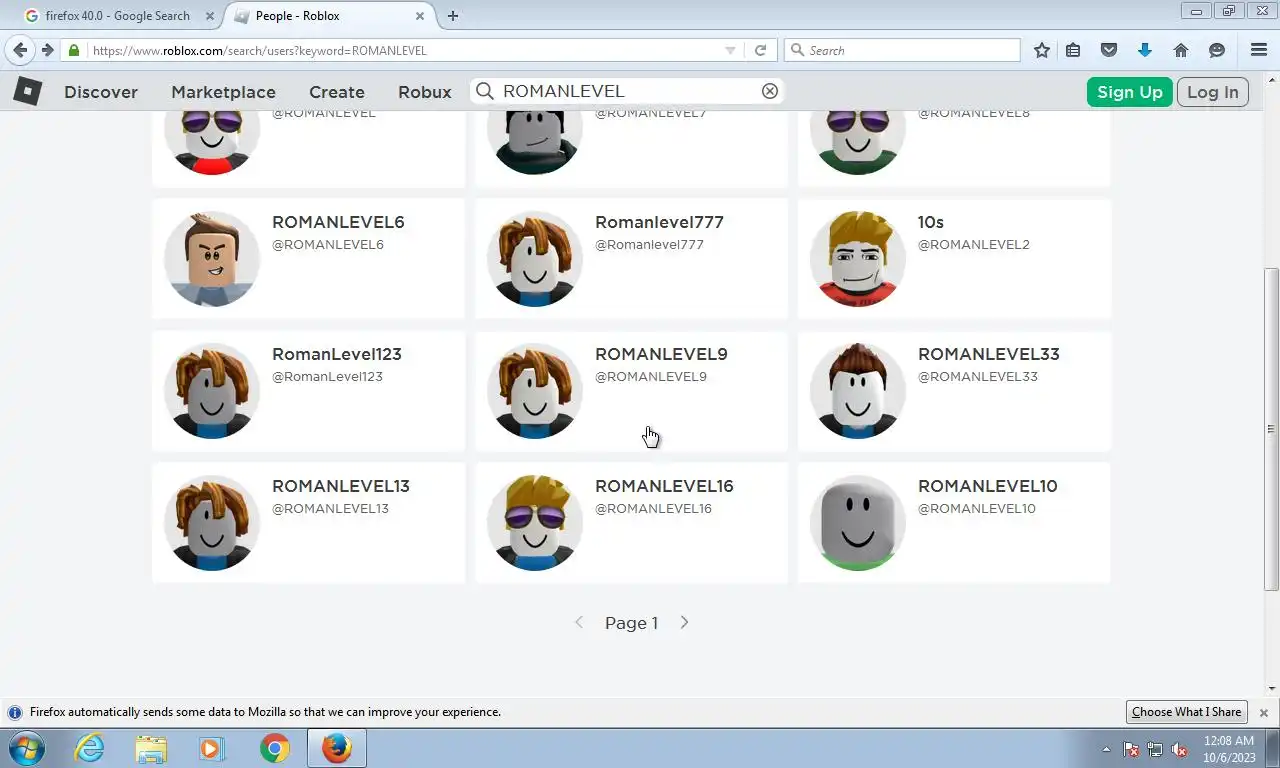
Task: Close the Google Search tab
Action: click(211, 16)
